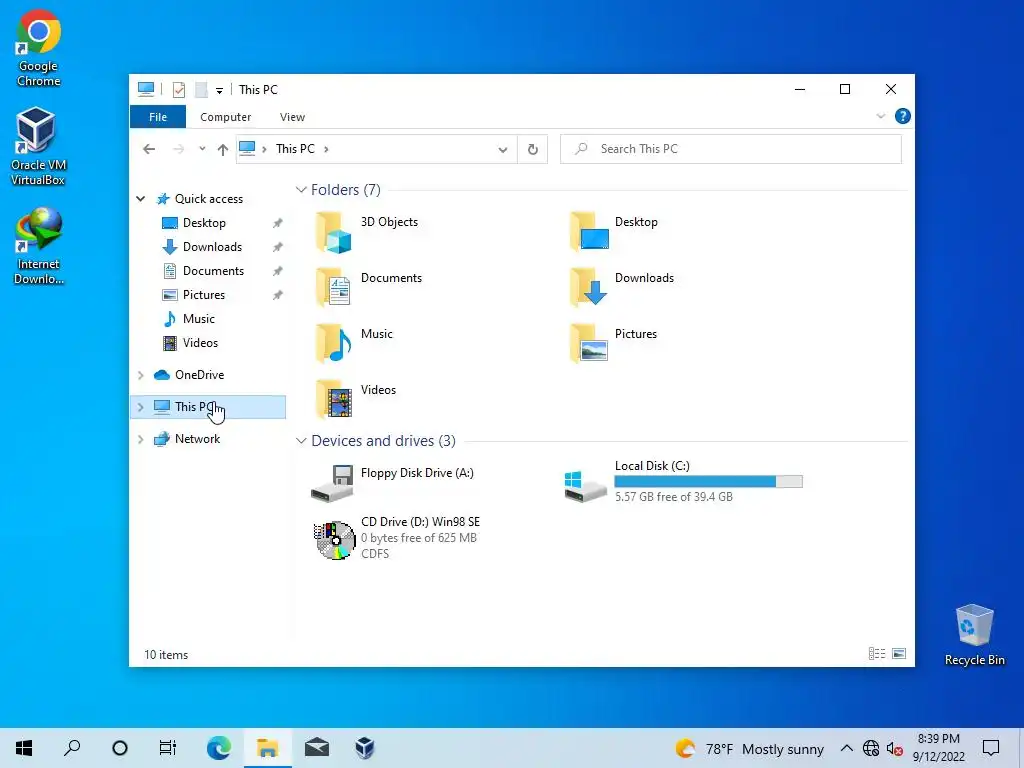Image resolution: width=1024 pixels, height=768 pixels.
Task: Go up one level with Up arrow
Action: pyautogui.click(x=223, y=150)
